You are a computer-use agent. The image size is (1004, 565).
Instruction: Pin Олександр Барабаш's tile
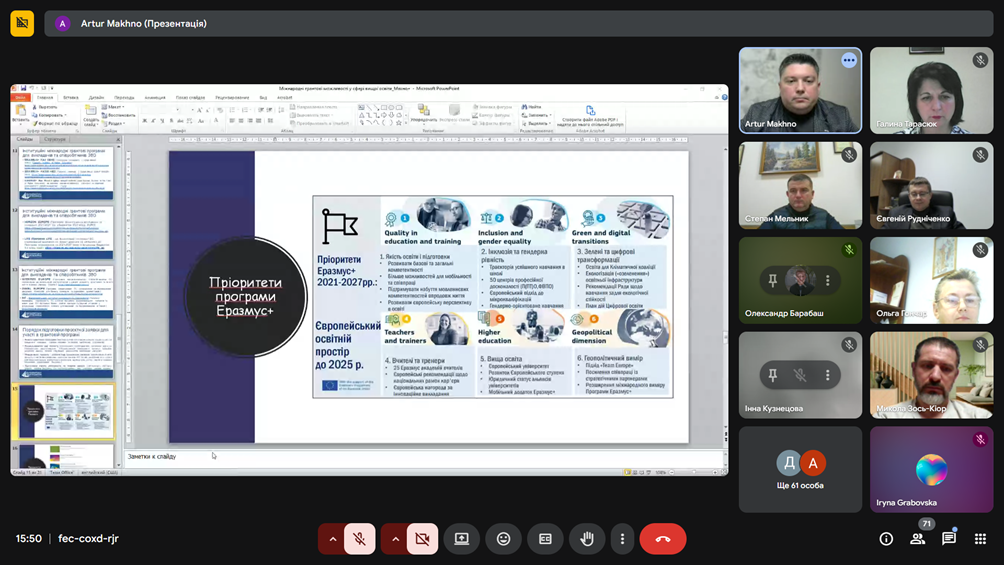(x=772, y=281)
